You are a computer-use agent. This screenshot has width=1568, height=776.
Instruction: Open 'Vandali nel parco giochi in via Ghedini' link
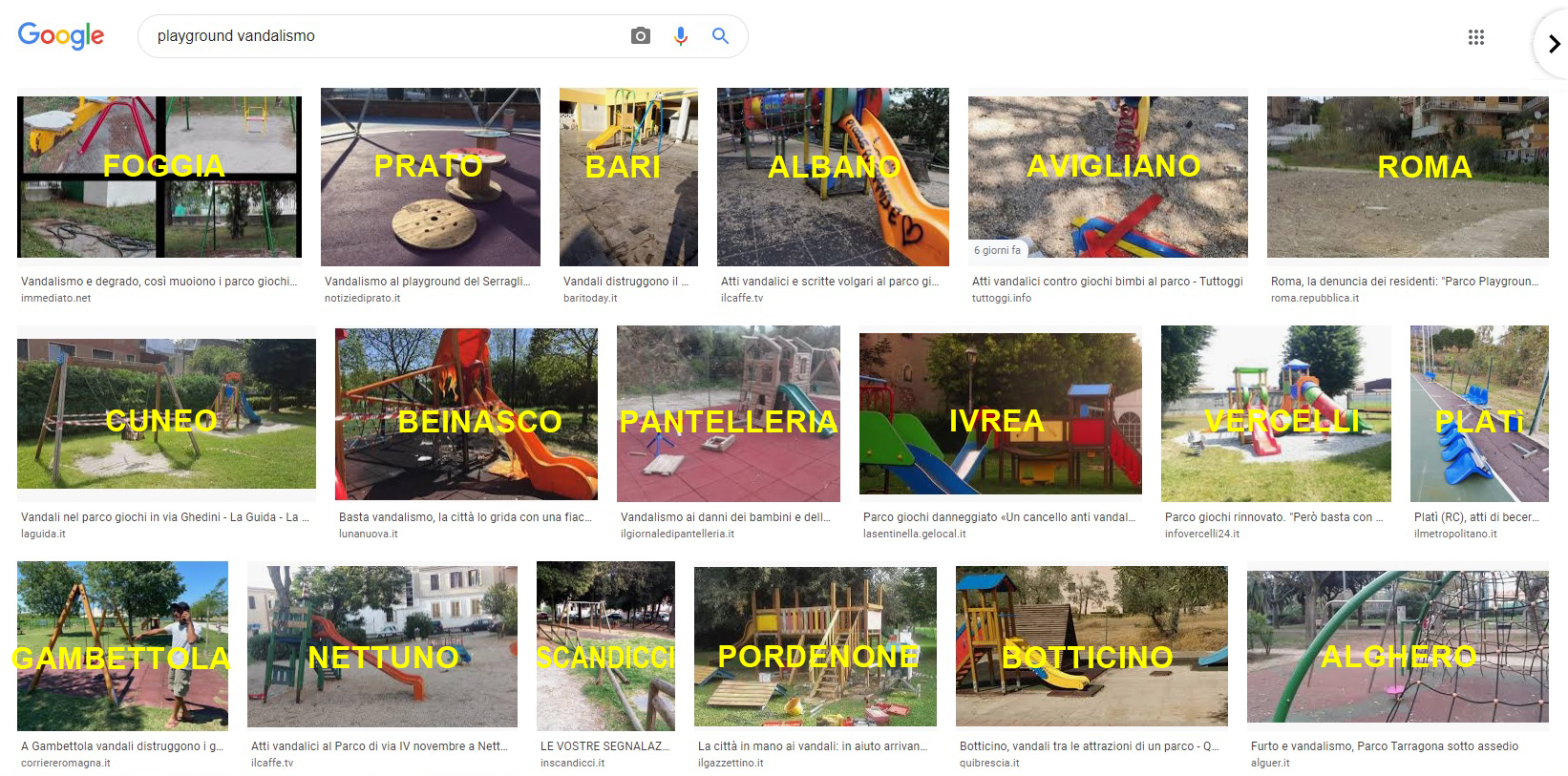[164, 517]
